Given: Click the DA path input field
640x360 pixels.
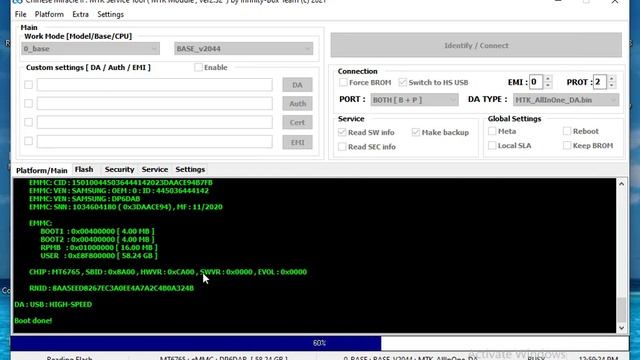Looking at the screenshot, I should click(155, 84).
